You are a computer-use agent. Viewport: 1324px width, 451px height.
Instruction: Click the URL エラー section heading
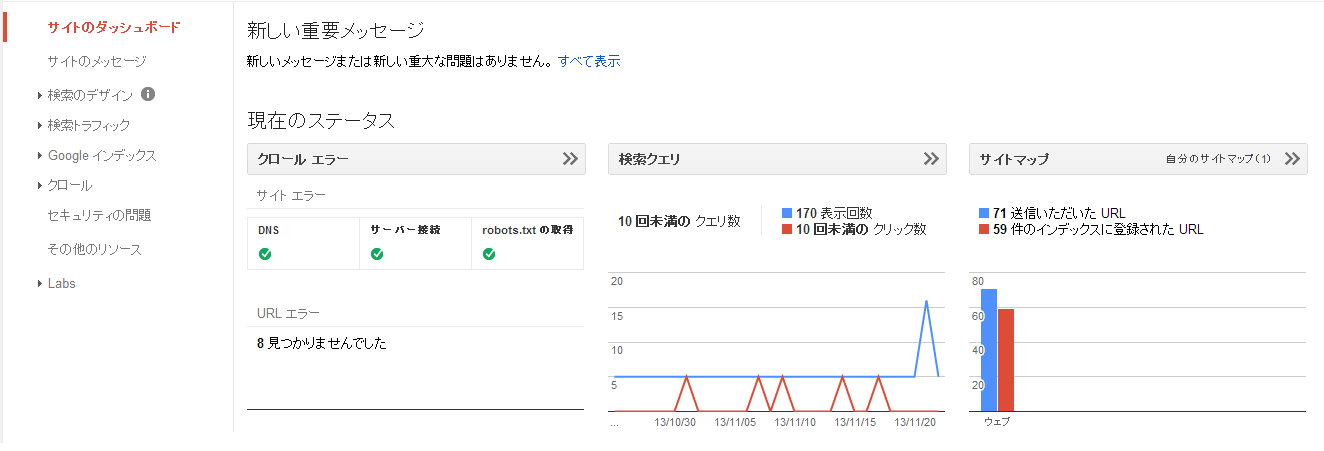pos(289,313)
